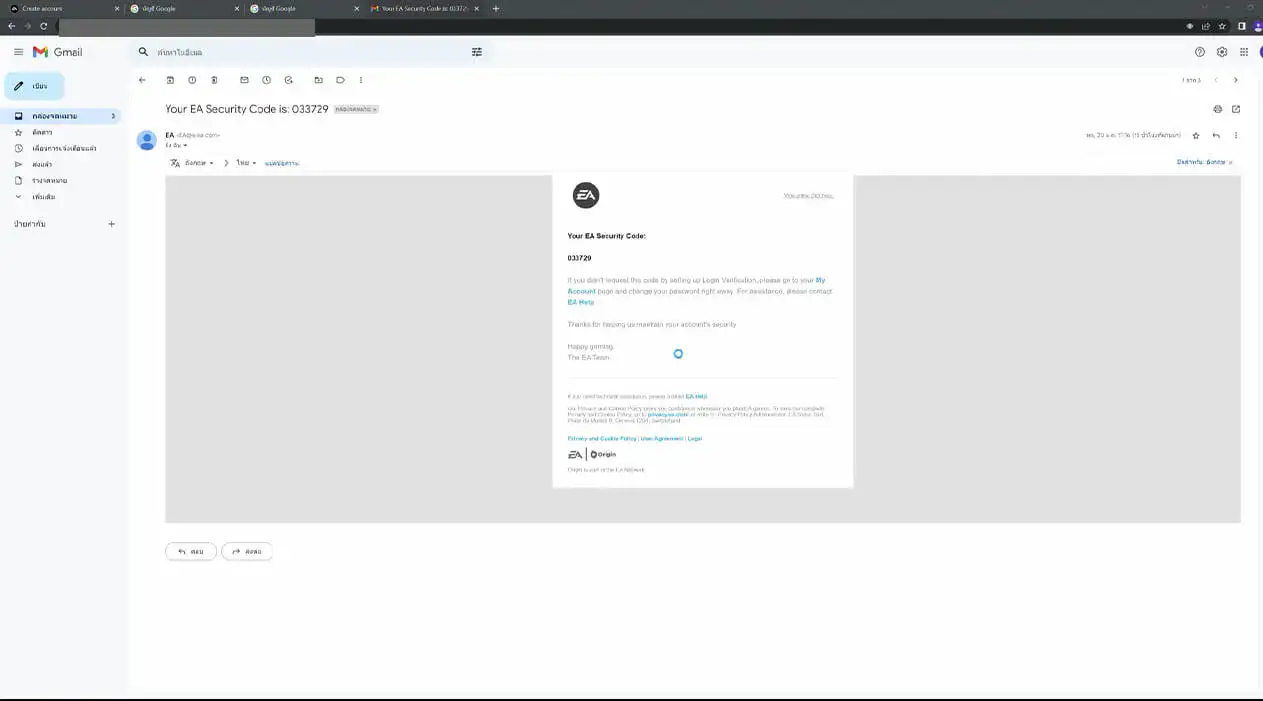Create a new label with plus
Viewport: 1263px width, 701px height.
pos(111,224)
